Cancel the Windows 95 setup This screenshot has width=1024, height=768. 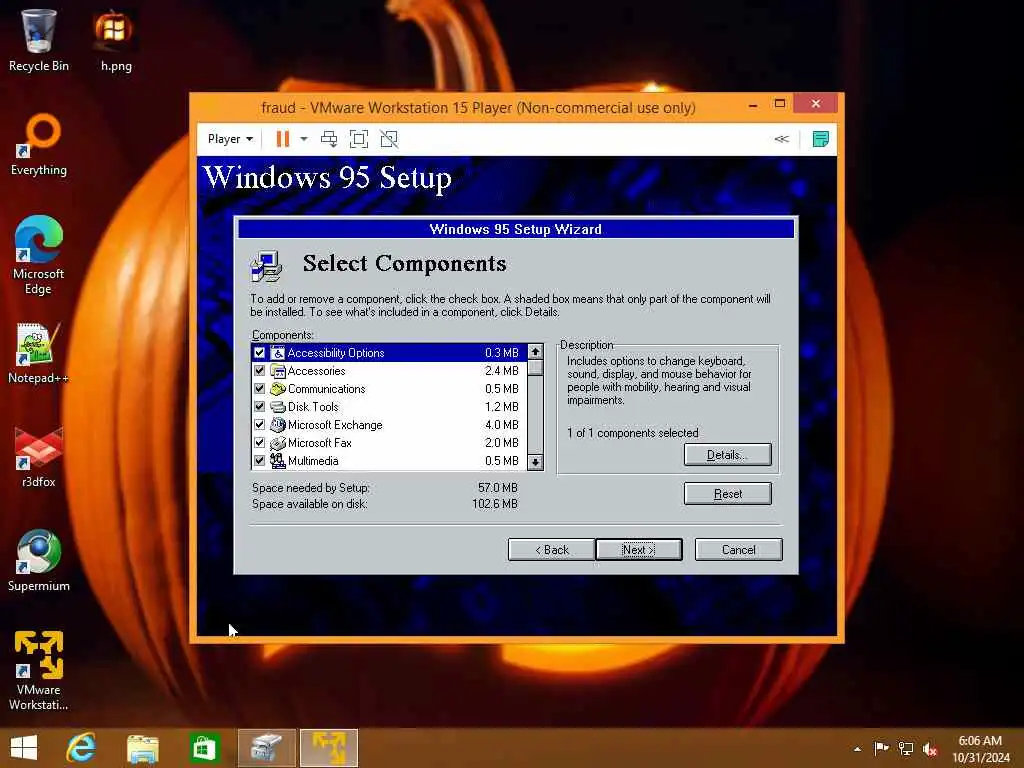(739, 550)
